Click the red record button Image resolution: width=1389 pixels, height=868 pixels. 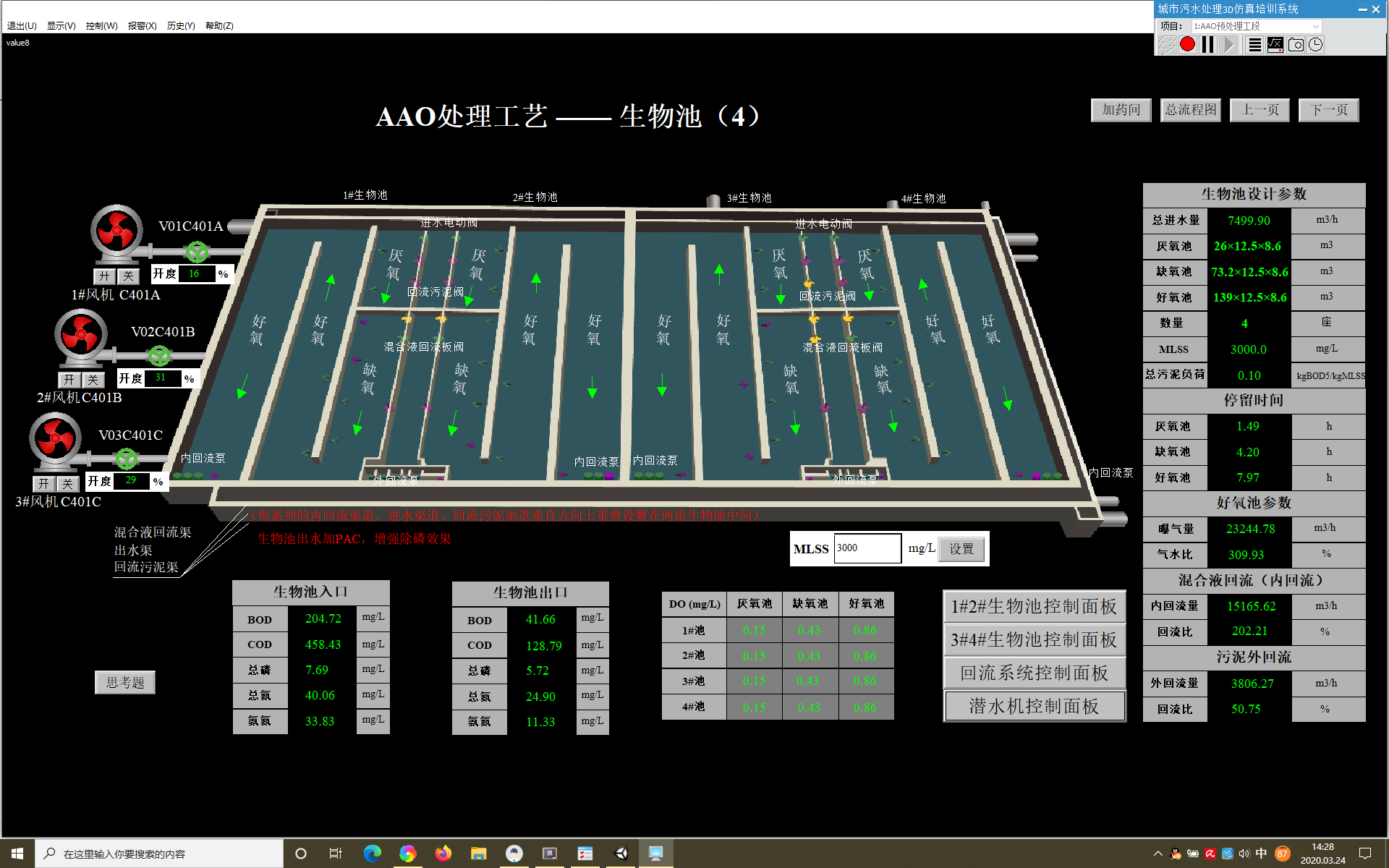click(1187, 45)
